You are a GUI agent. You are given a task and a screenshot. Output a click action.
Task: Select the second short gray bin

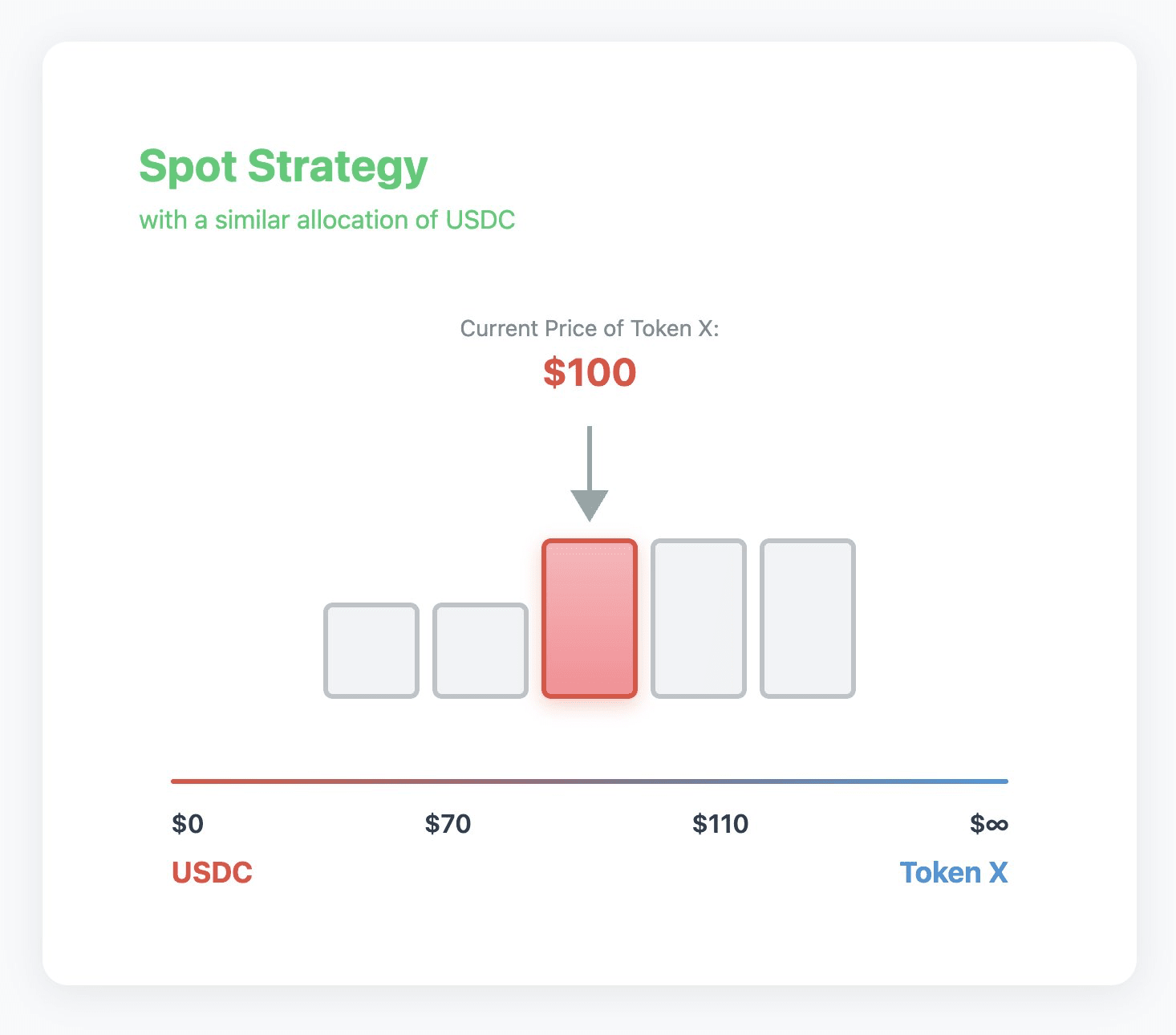[x=481, y=651]
